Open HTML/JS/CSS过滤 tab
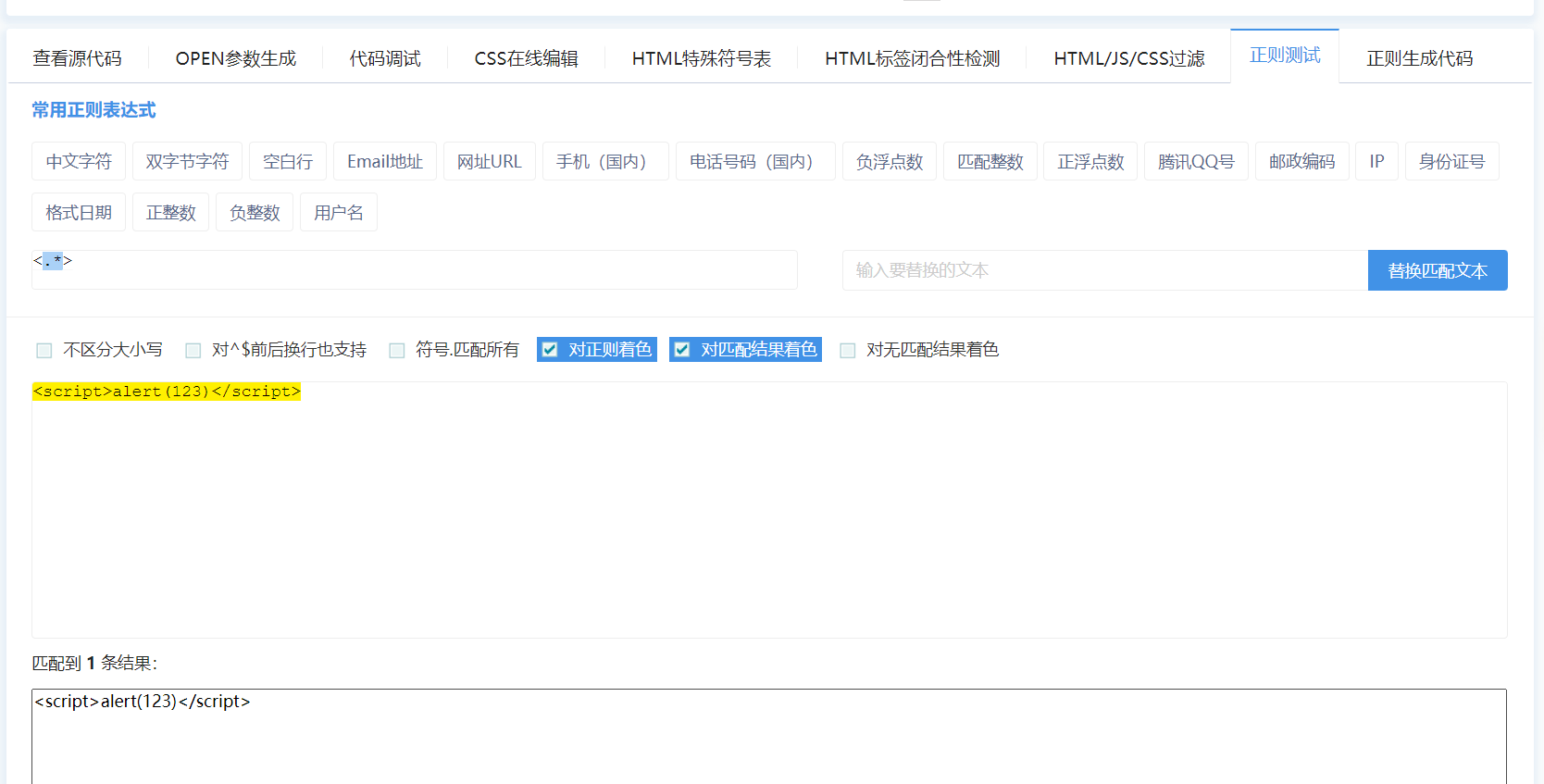This screenshot has width=1544, height=784. [x=1129, y=58]
